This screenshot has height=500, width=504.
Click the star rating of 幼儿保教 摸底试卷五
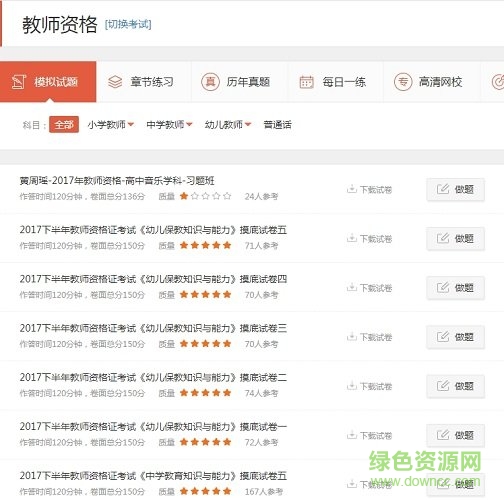click(x=205, y=245)
